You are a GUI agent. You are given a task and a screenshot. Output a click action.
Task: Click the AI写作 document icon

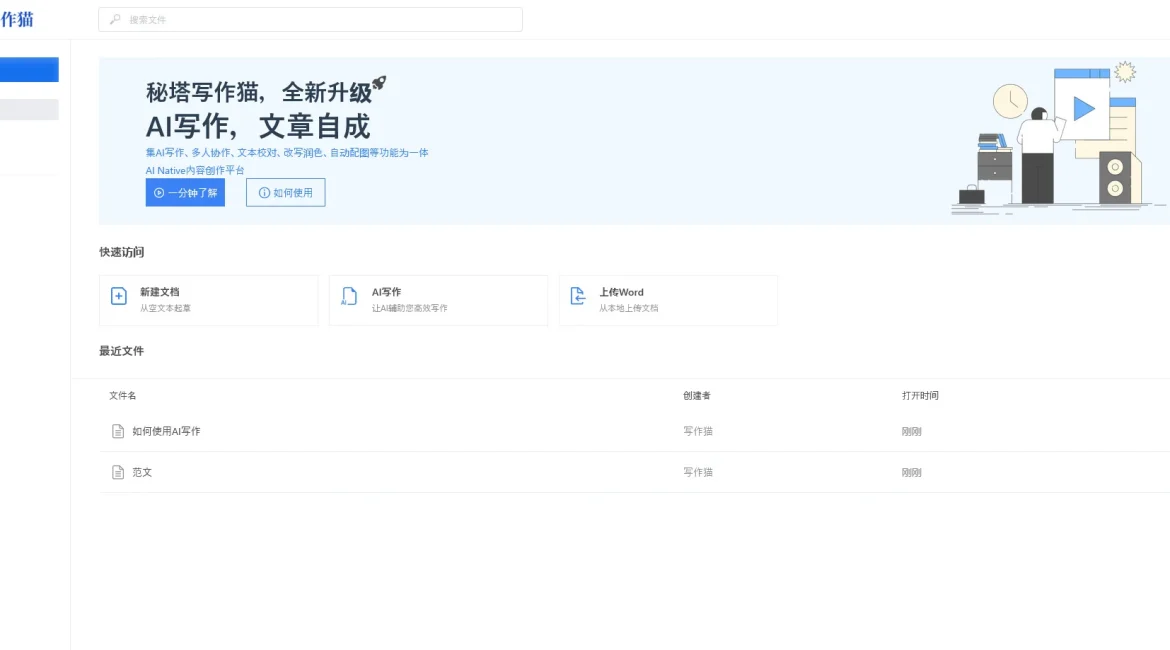[349, 296]
